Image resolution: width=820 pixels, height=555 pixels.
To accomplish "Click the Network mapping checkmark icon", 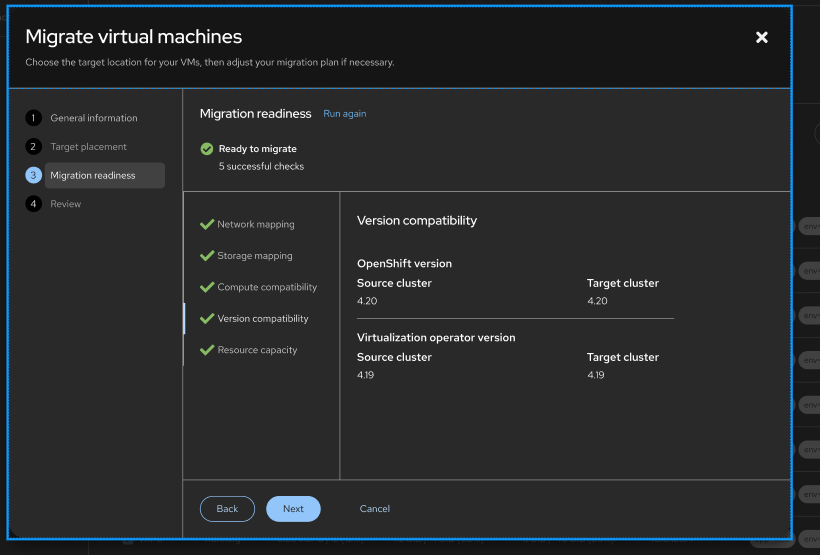I will coord(207,224).
